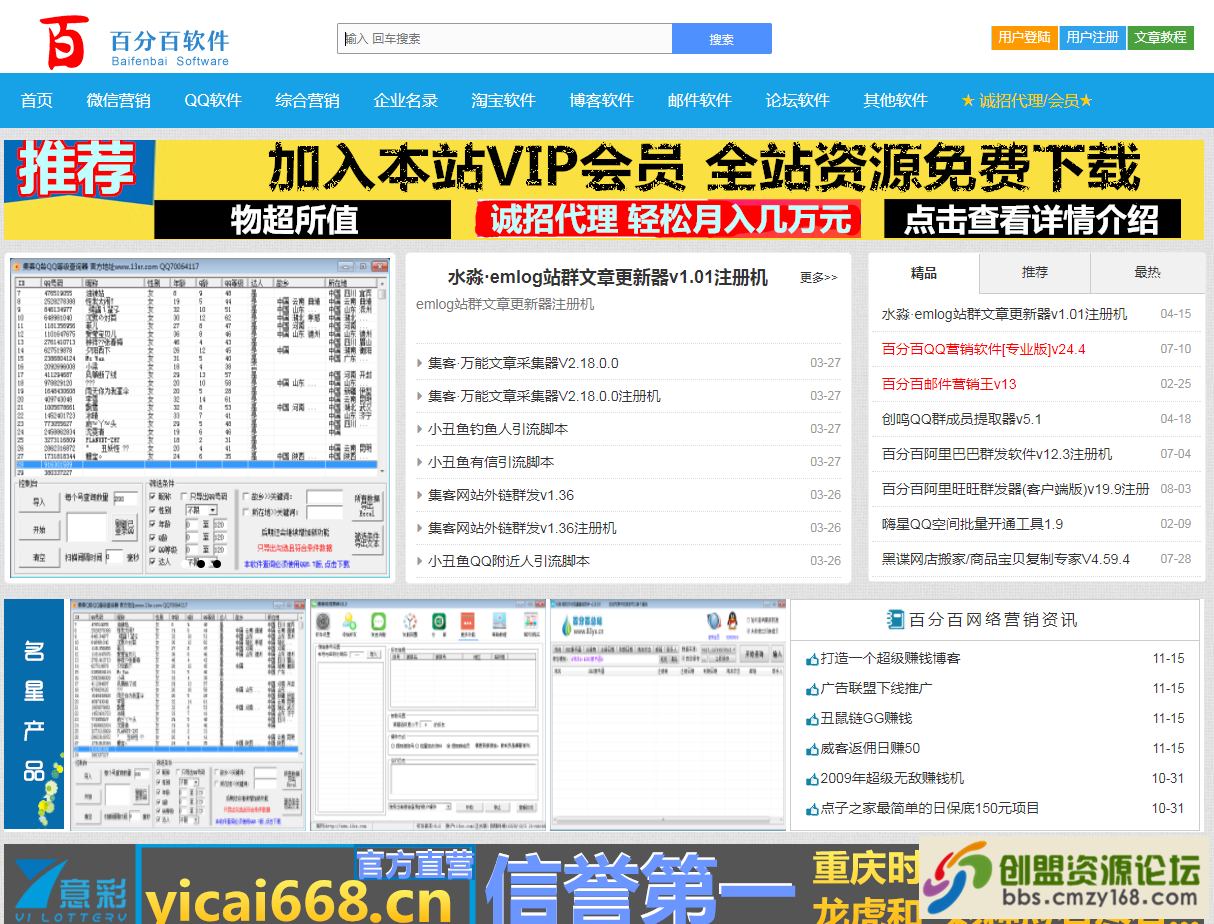1214x924 pixels.
Task: Click the blue 搜索 search button
Action: [x=722, y=39]
